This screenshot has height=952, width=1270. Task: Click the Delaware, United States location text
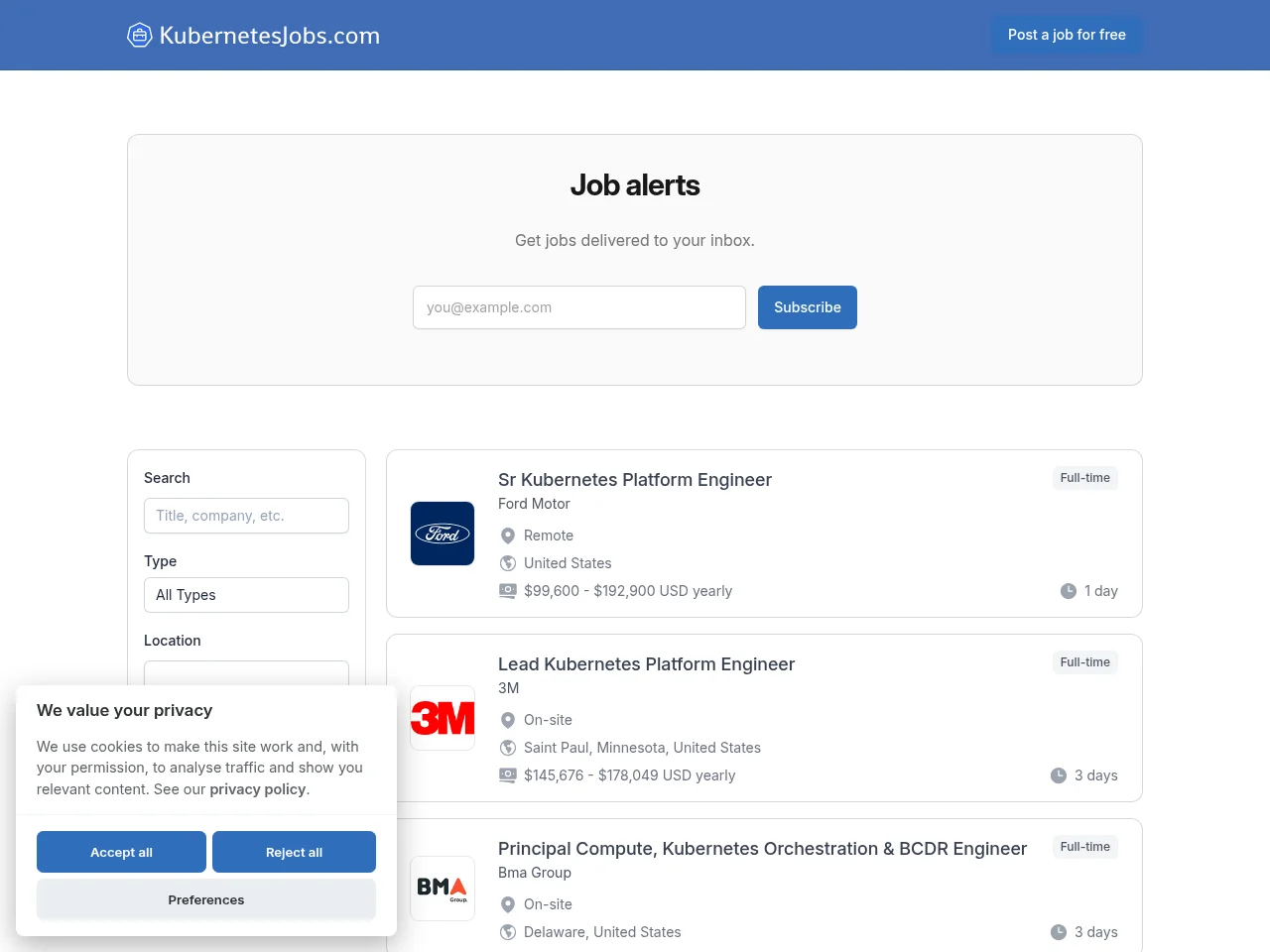pos(602,932)
